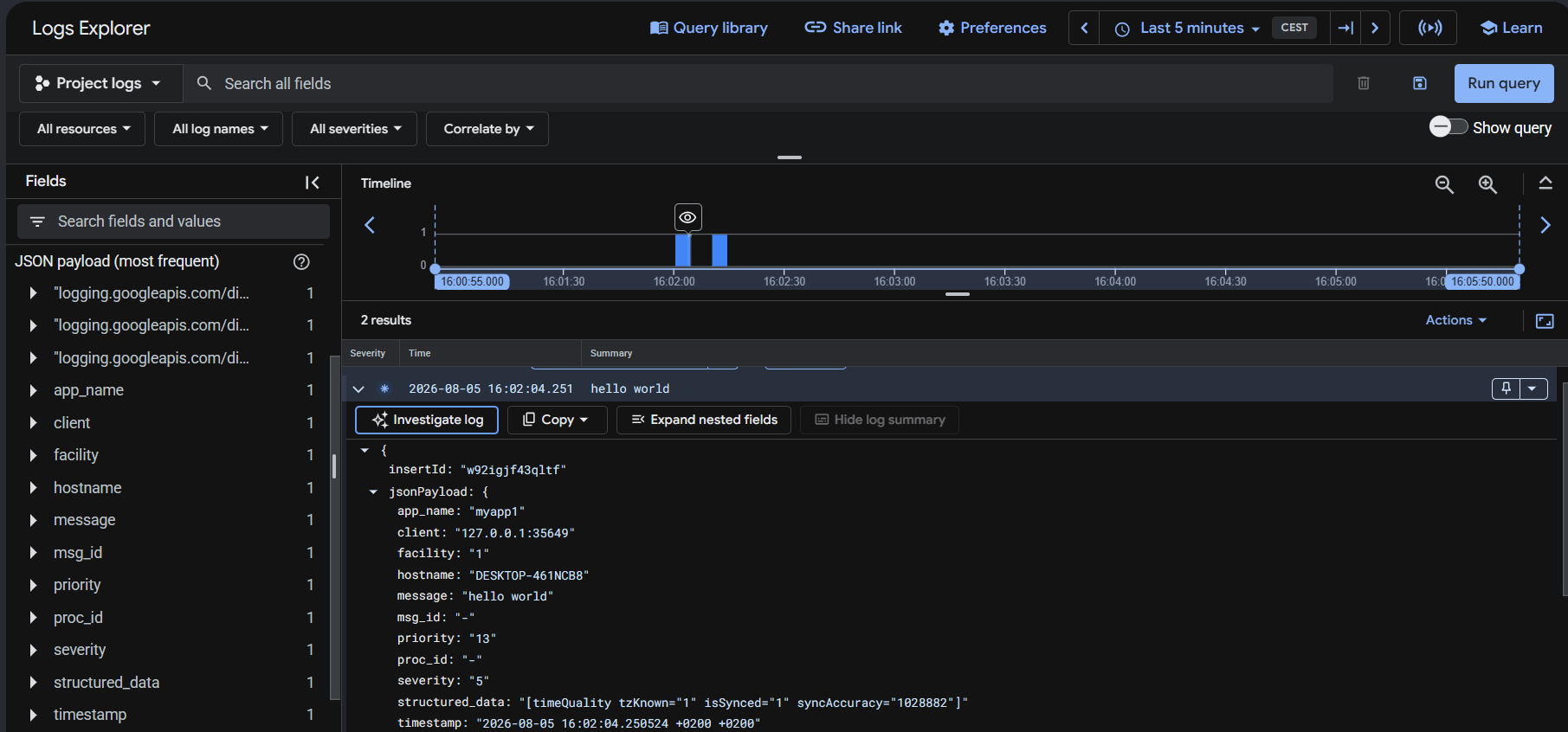Select the 16:00:55.000 start handle
The width and height of the screenshot is (1568, 732).
(x=472, y=281)
